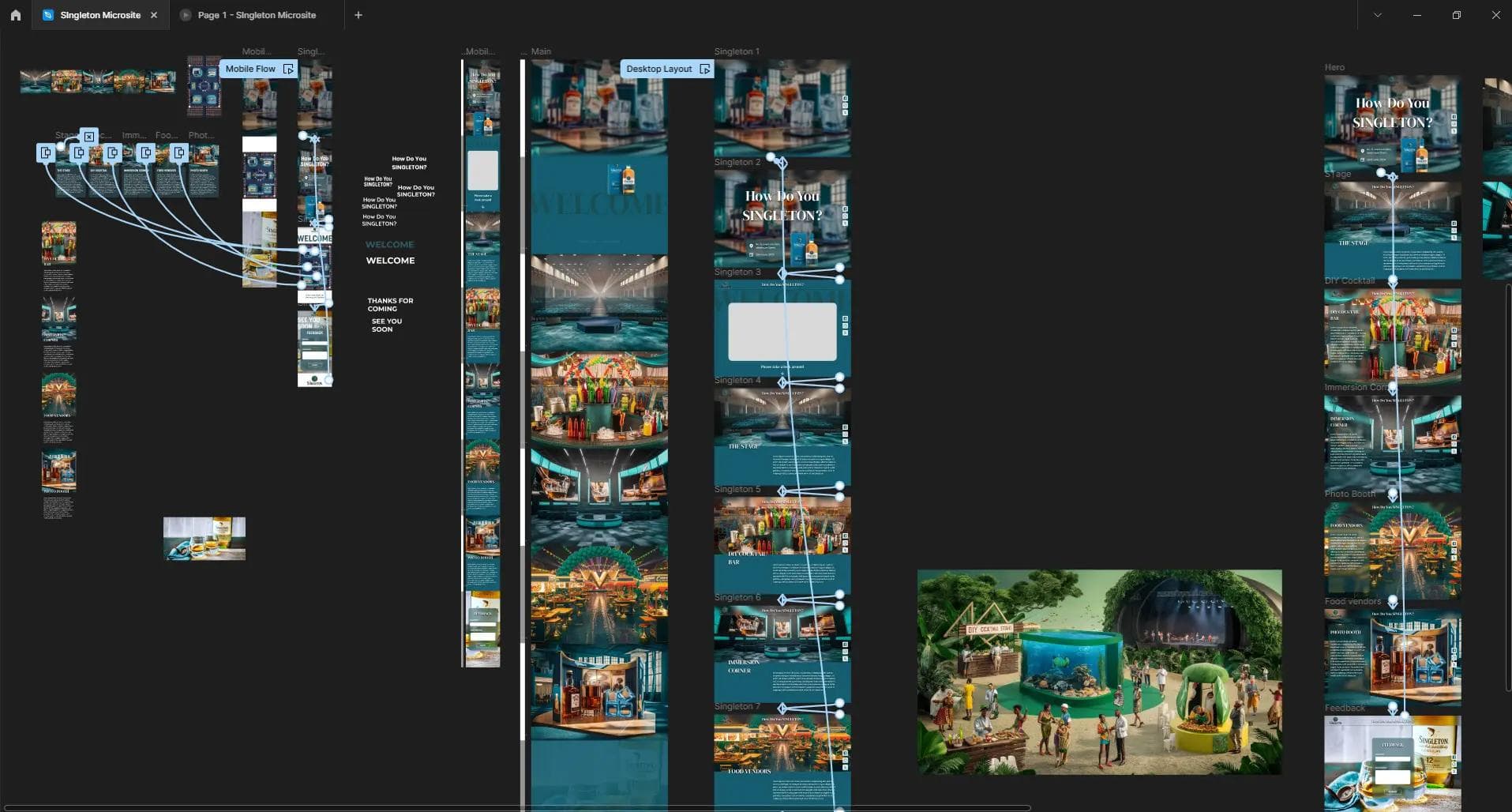Open a new tab with the plus button
Screen dimensions: 1512x812
pyautogui.click(x=358, y=15)
